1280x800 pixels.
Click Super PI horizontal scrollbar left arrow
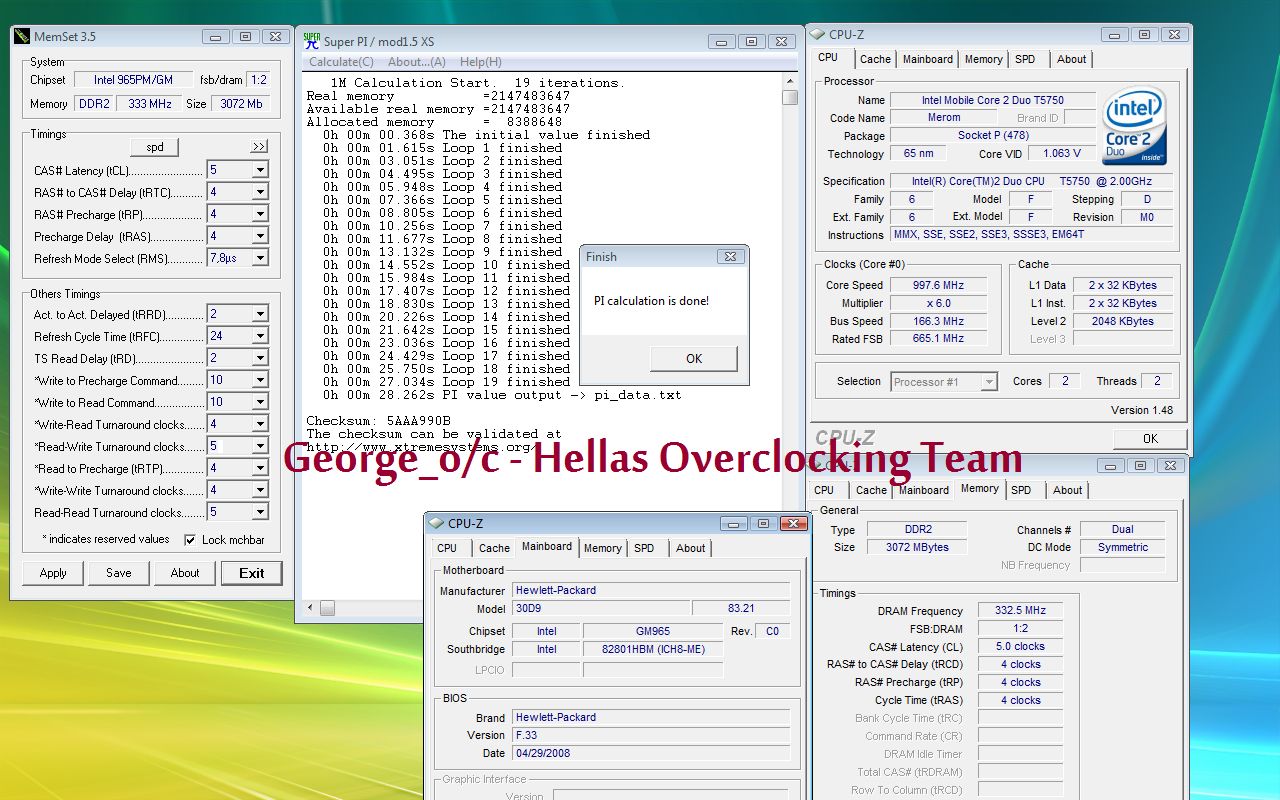point(310,607)
